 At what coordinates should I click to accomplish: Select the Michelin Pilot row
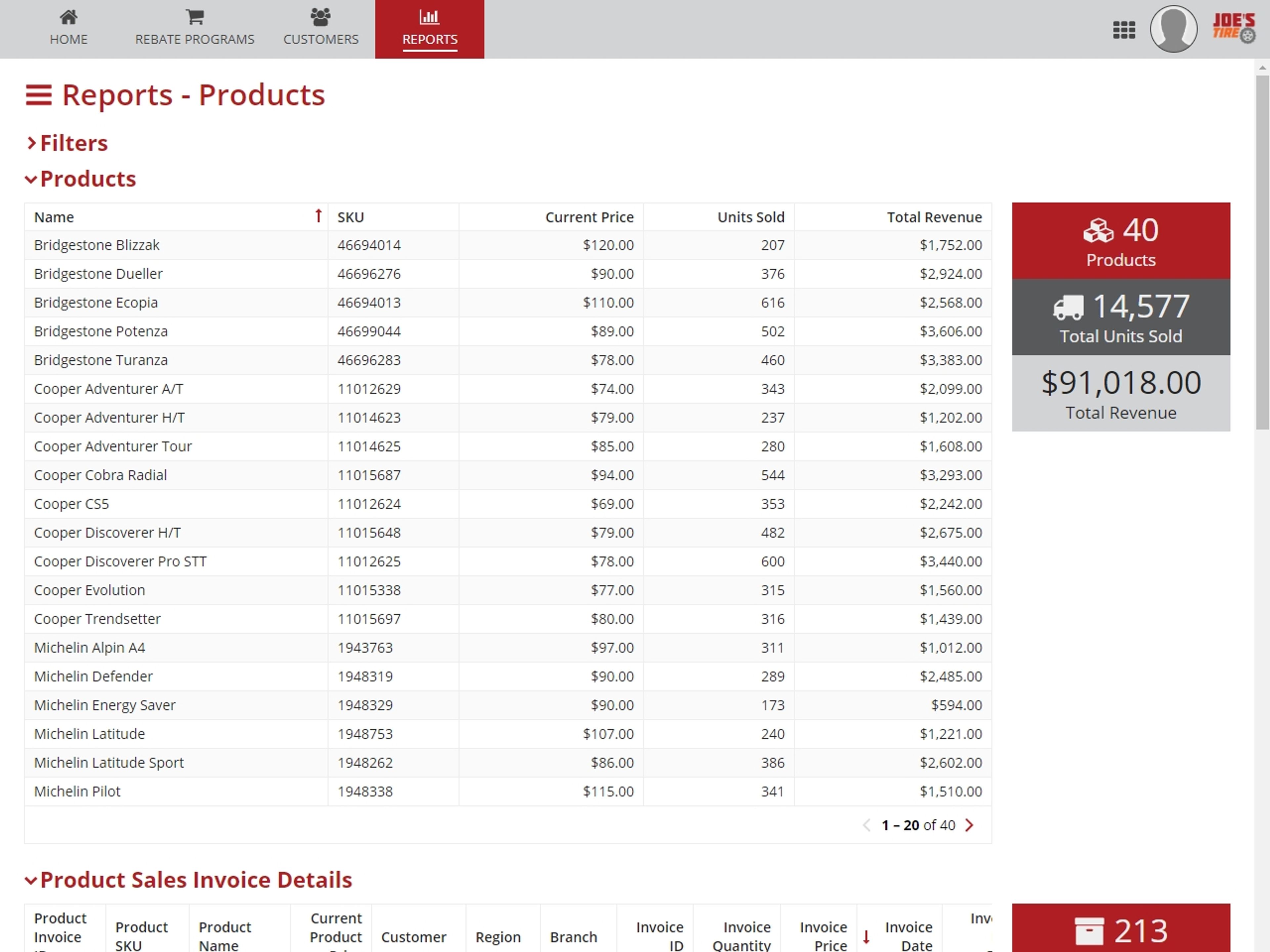click(x=508, y=791)
